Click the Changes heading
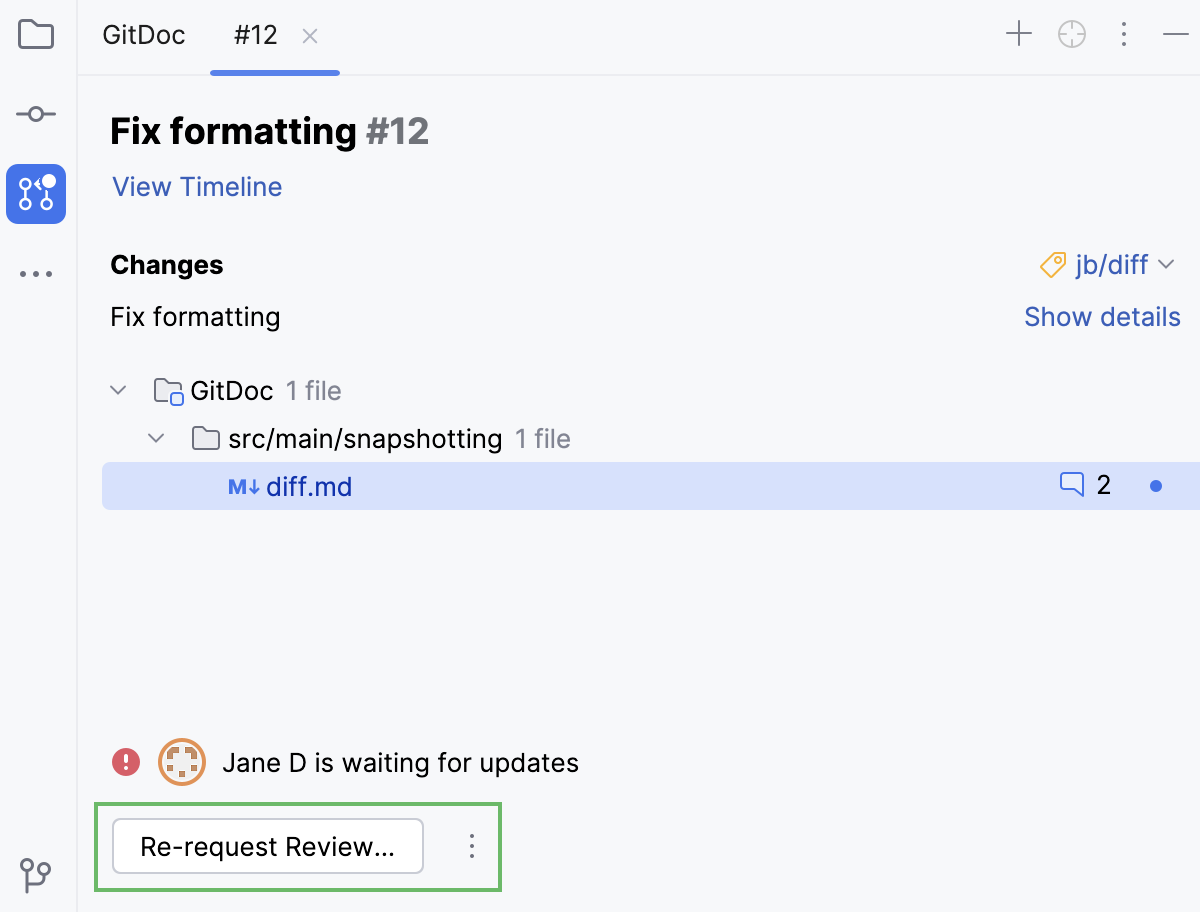 167,265
